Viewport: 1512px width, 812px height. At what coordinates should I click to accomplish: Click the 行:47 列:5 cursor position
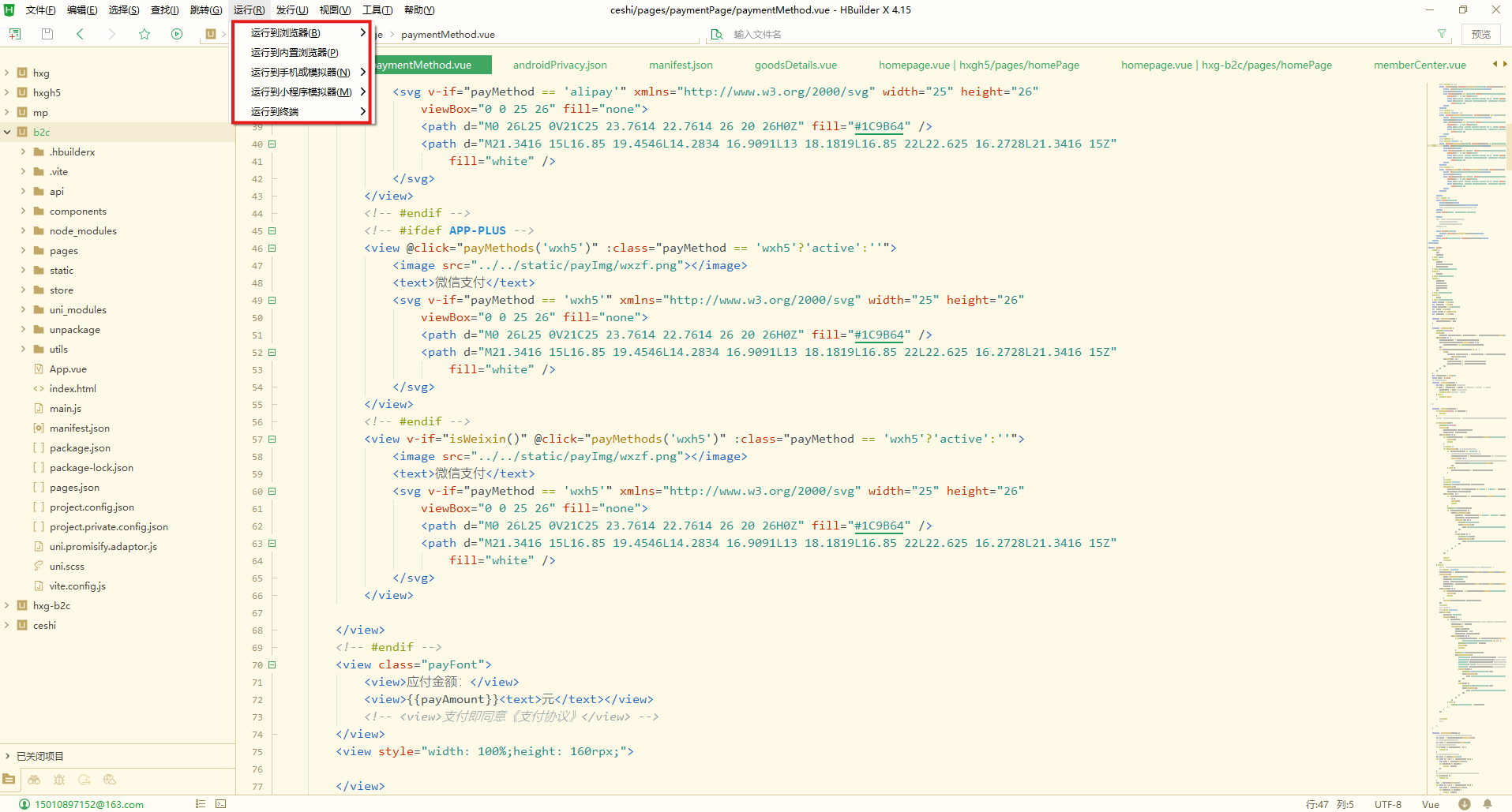pyautogui.click(x=1330, y=804)
